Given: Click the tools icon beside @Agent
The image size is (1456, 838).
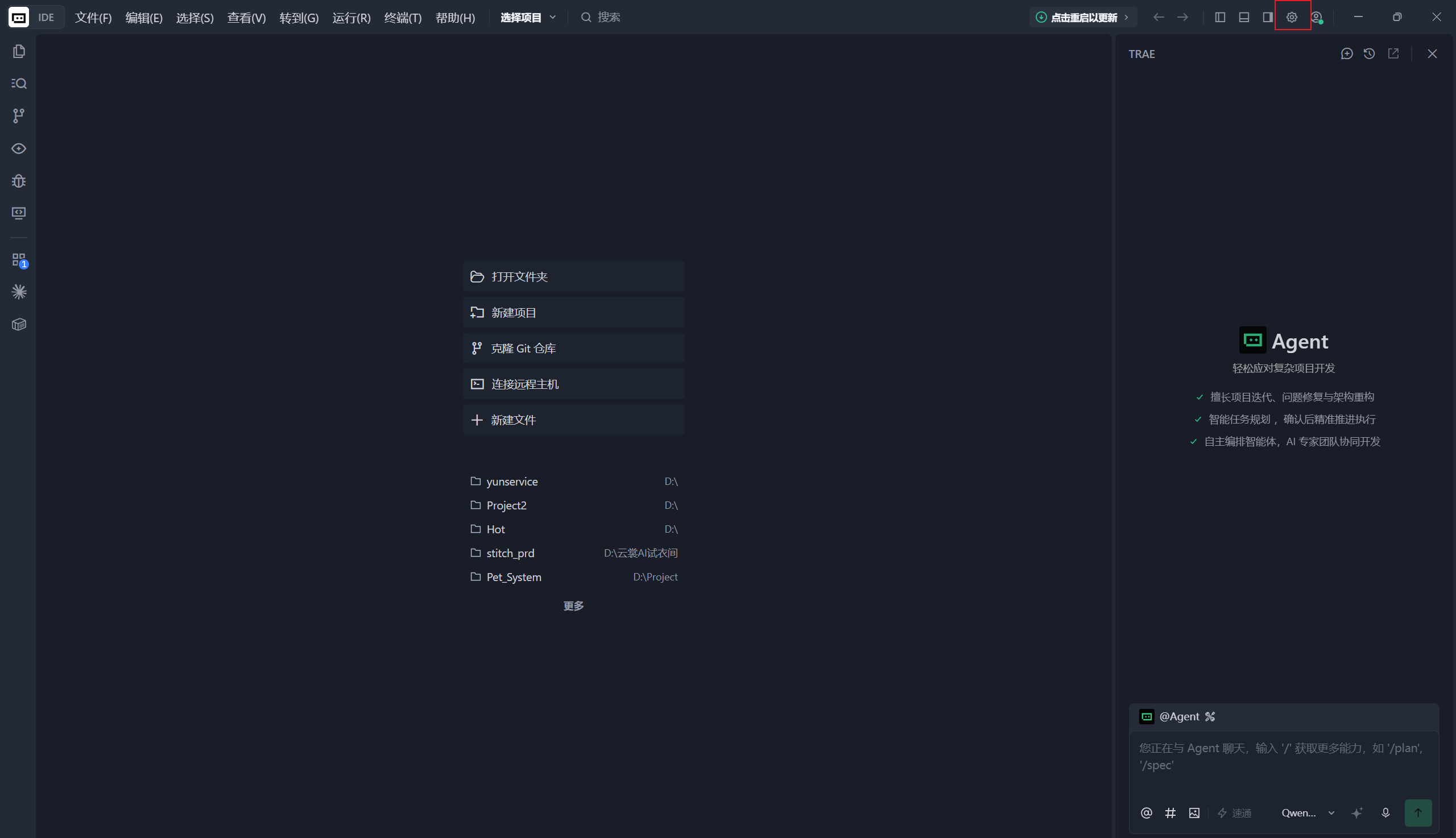Looking at the screenshot, I should click(1210, 716).
